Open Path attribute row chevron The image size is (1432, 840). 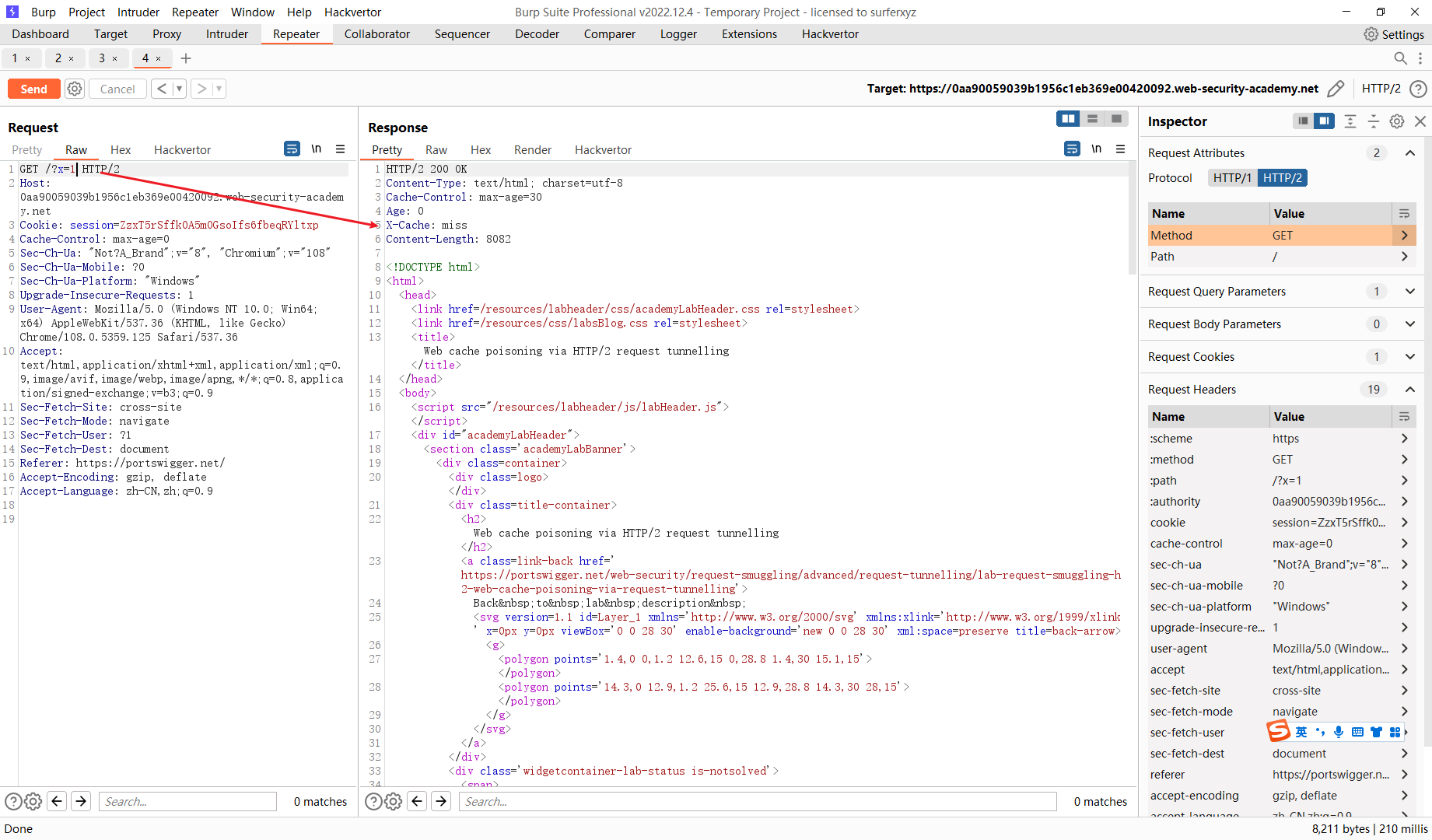[x=1404, y=257]
